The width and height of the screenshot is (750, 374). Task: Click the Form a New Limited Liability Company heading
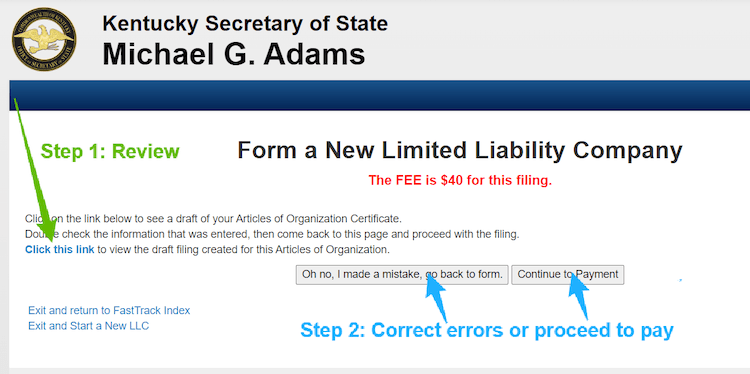pos(460,151)
